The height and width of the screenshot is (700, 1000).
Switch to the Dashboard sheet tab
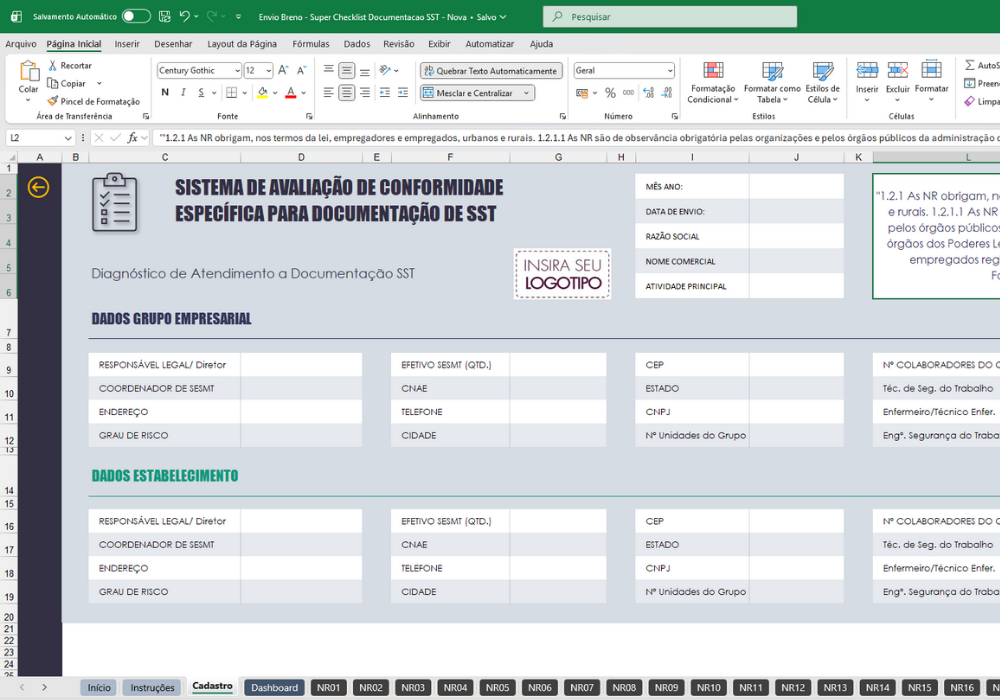coord(274,687)
